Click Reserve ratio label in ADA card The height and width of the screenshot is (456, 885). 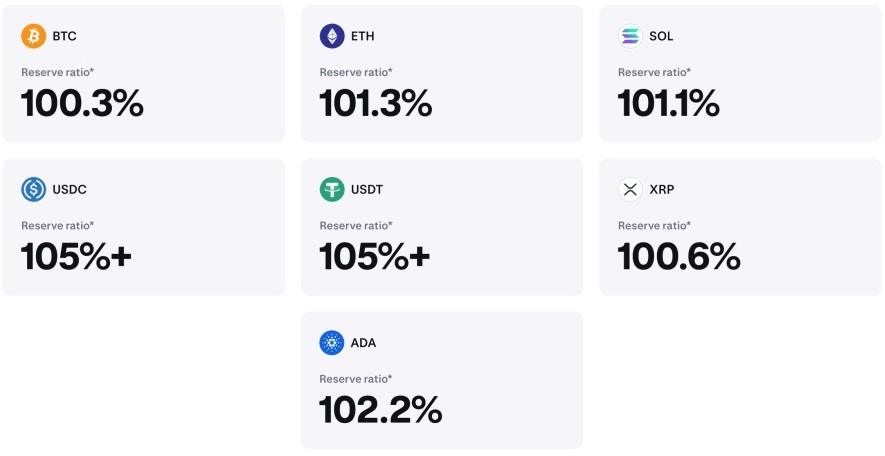[356, 379]
